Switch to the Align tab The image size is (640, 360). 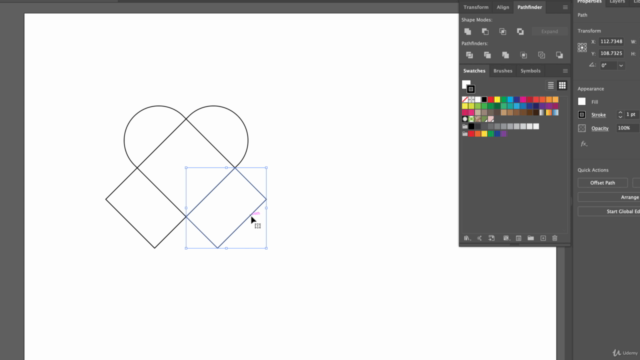point(503,7)
